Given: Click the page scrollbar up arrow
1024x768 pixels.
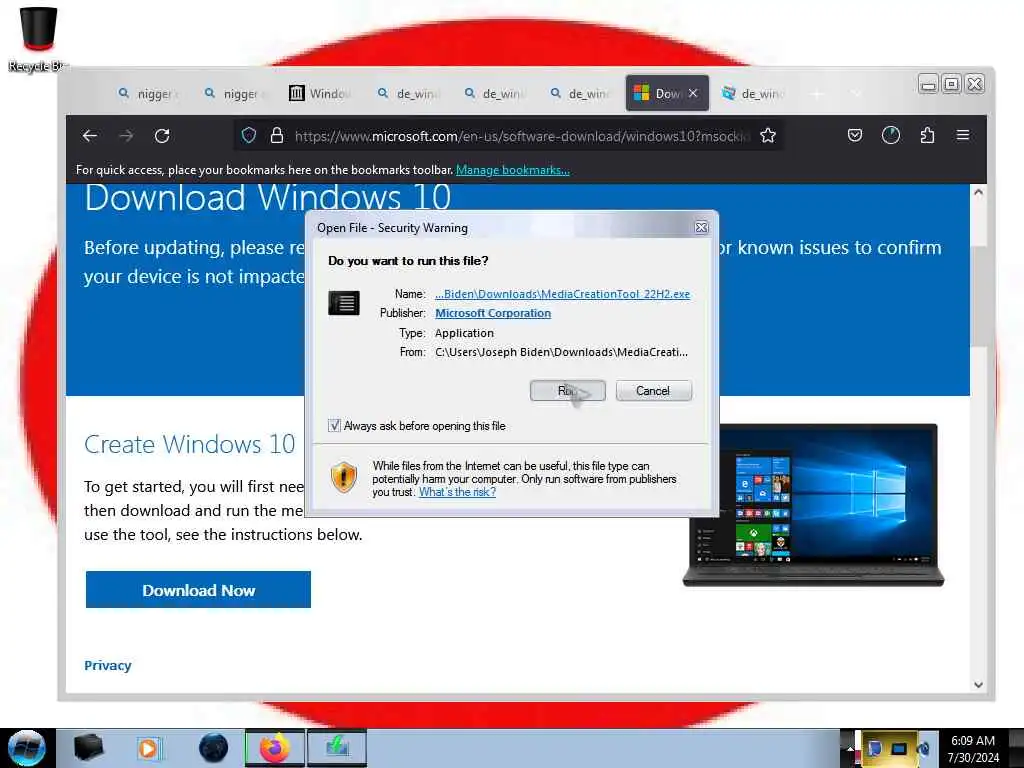Looking at the screenshot, I should point(978,193).
